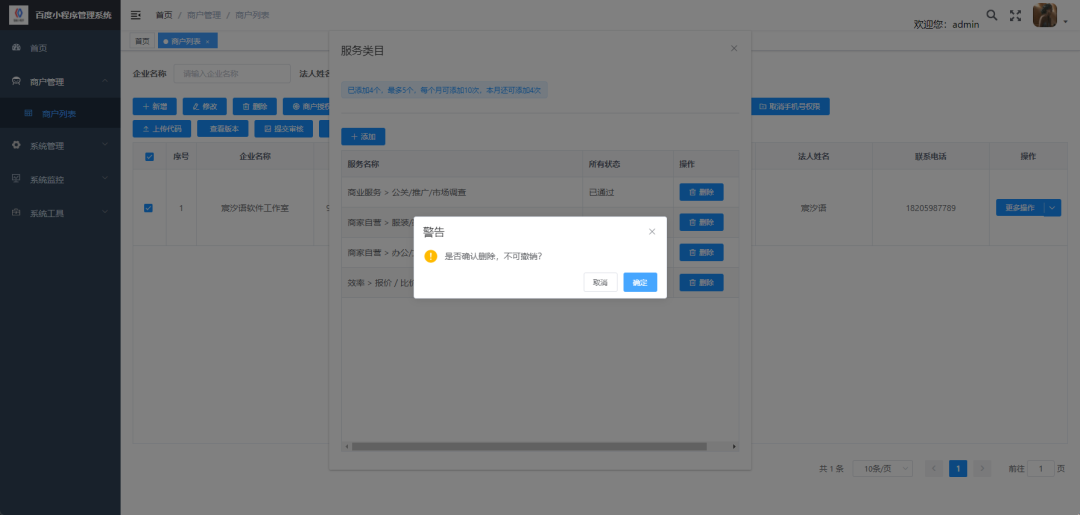Viewport: 1080px width, 515px height.
Task: Click right arrow of dialog horizontal scrollbar
Action: pyautogui.click(x=734, y=446)
